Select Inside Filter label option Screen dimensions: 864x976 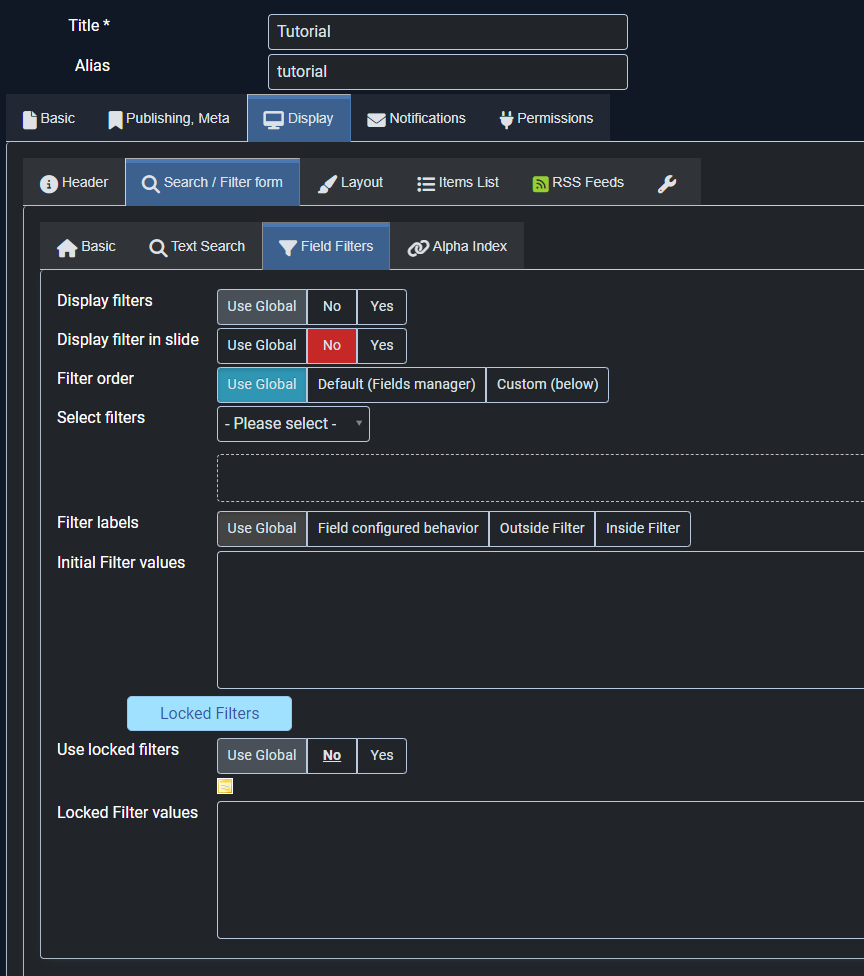pos(642,528)
